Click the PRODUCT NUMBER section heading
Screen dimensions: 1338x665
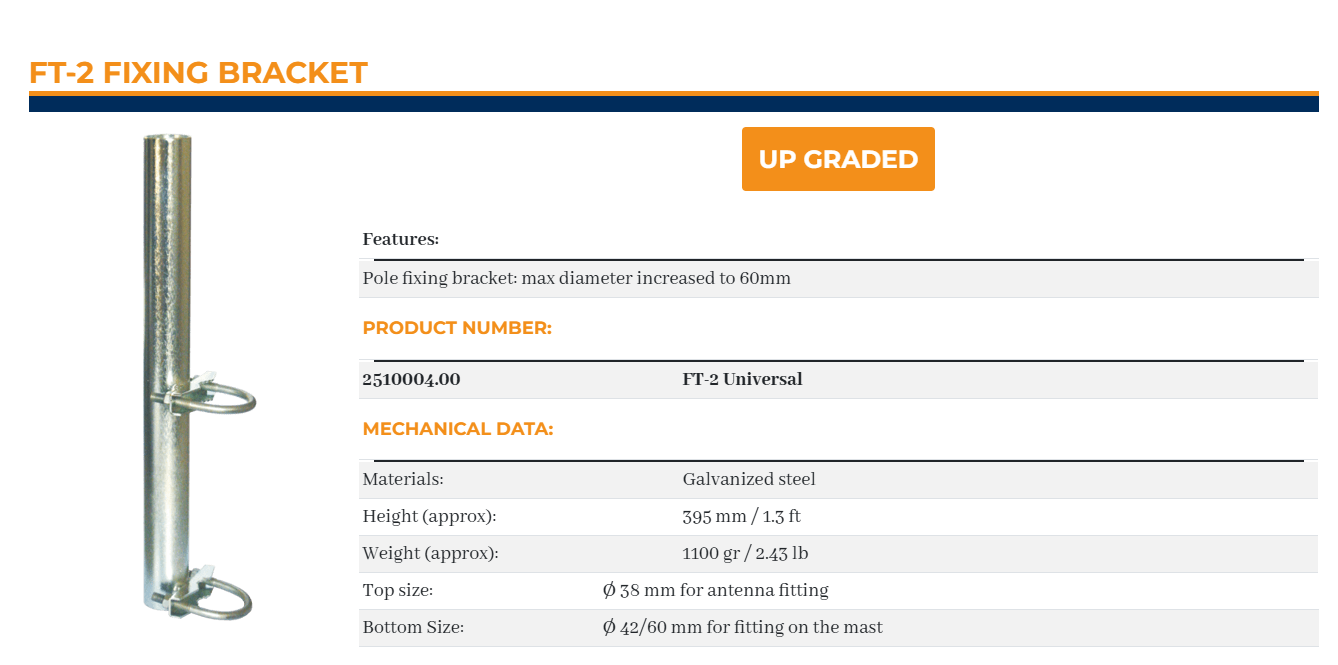(457, 328)
